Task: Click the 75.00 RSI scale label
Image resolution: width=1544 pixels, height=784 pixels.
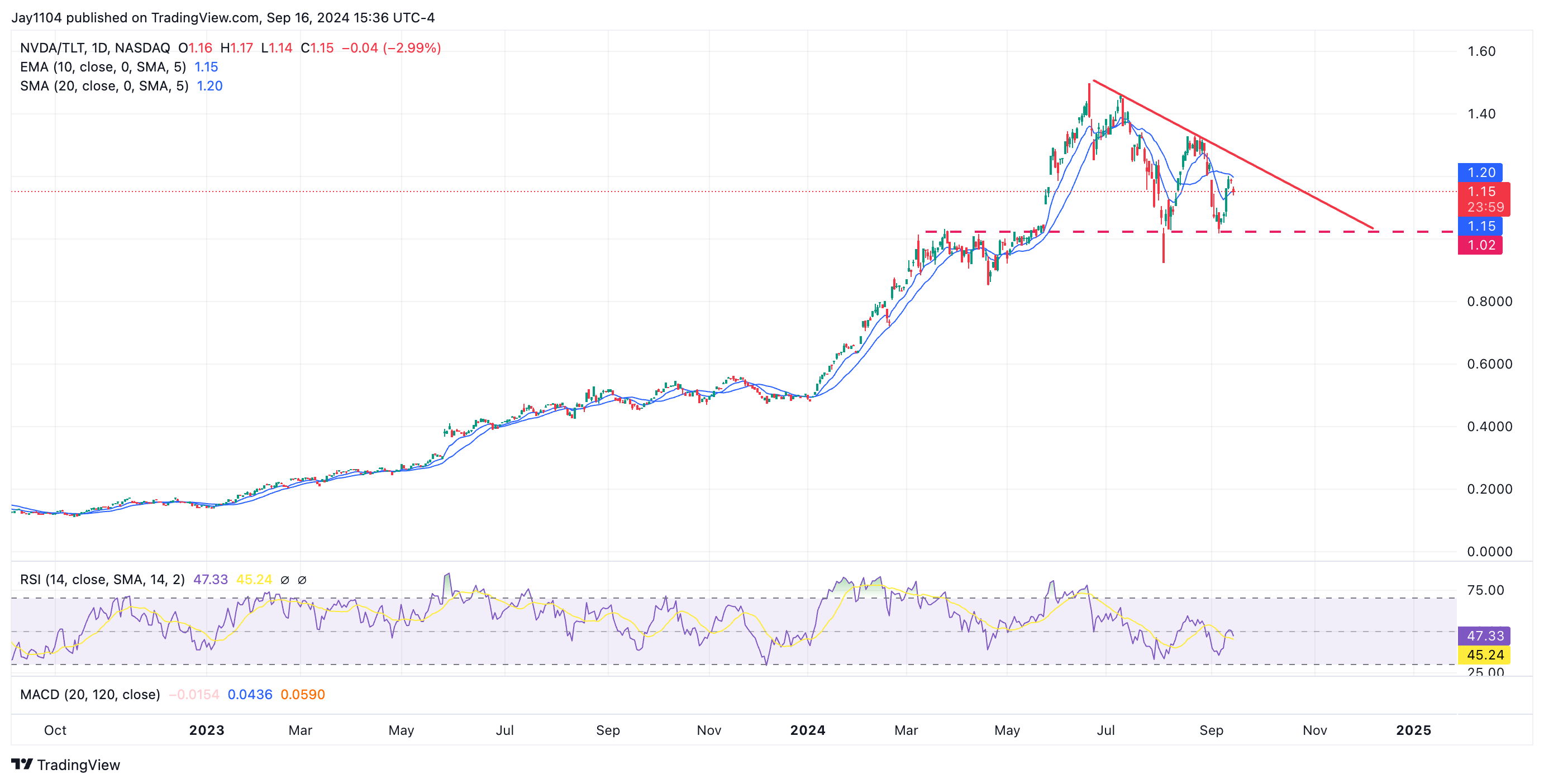Action: 1485,591
